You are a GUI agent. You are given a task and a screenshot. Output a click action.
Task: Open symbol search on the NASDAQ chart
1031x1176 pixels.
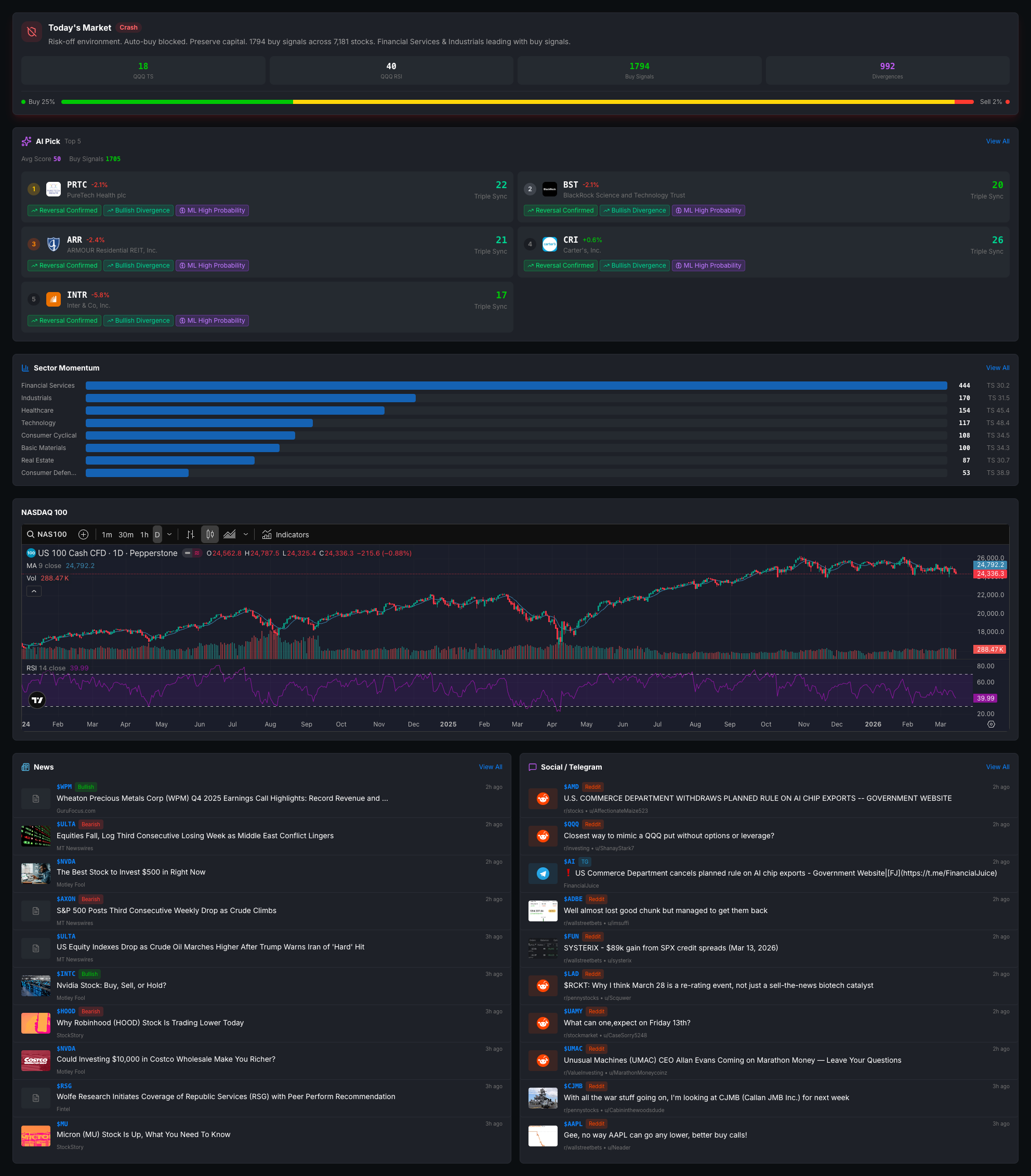tap(46, 534)
